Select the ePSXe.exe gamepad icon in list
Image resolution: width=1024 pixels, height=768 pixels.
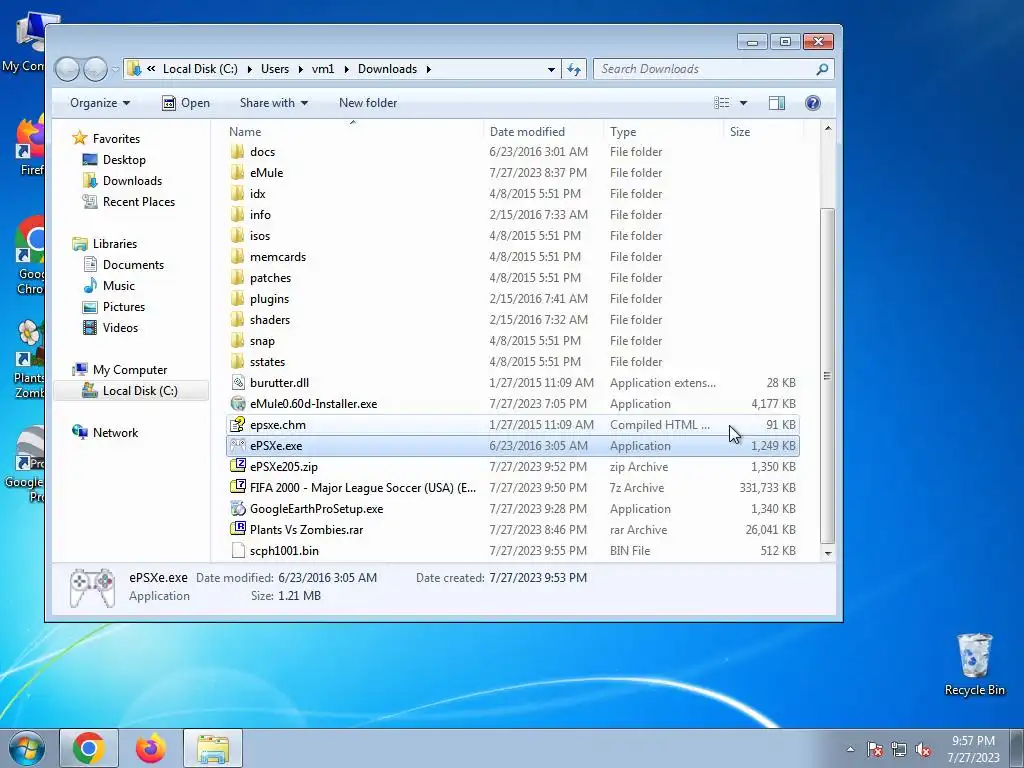click(x=238, y=446)
